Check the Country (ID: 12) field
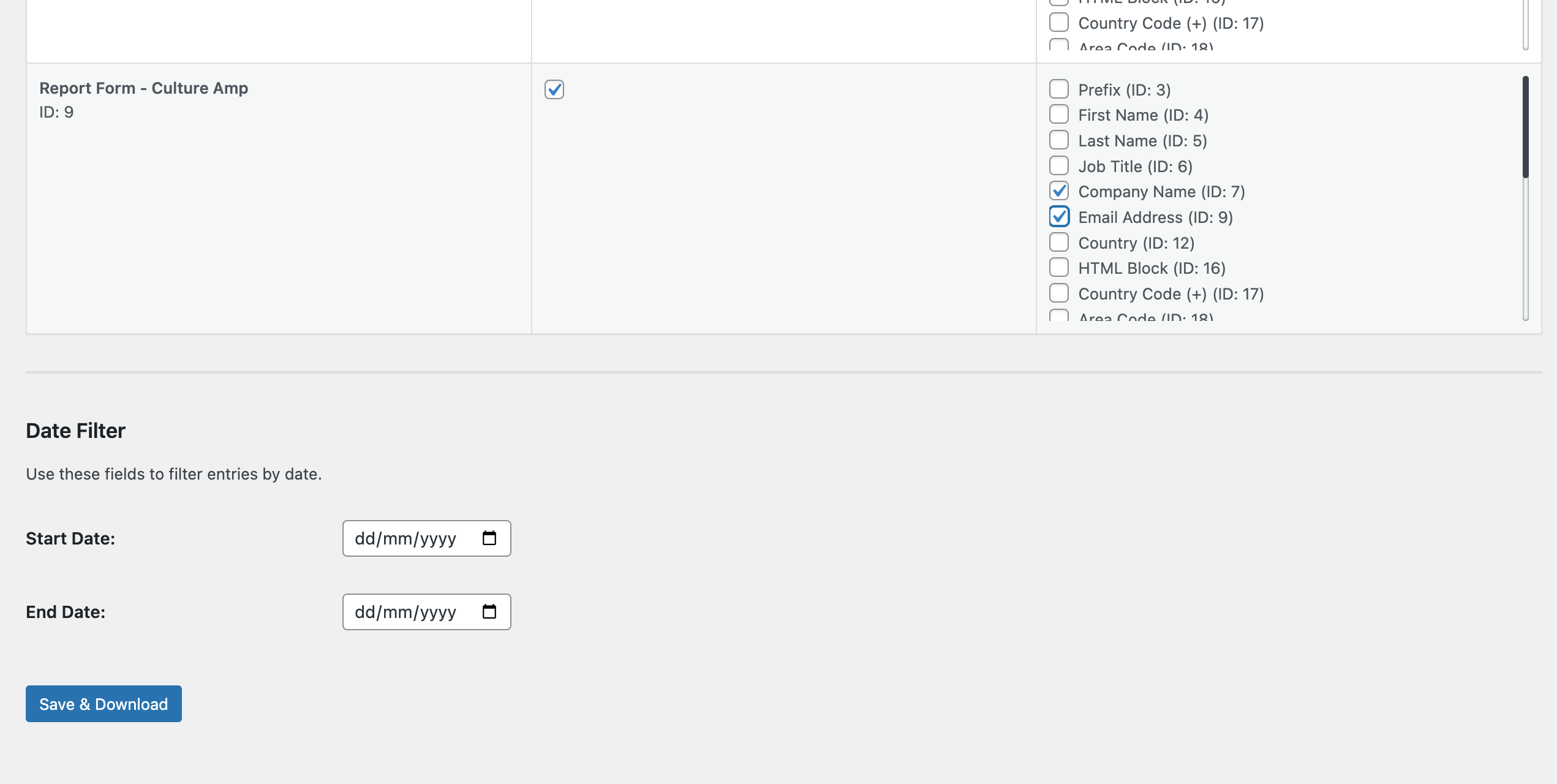 click(x=1059, y=243)
